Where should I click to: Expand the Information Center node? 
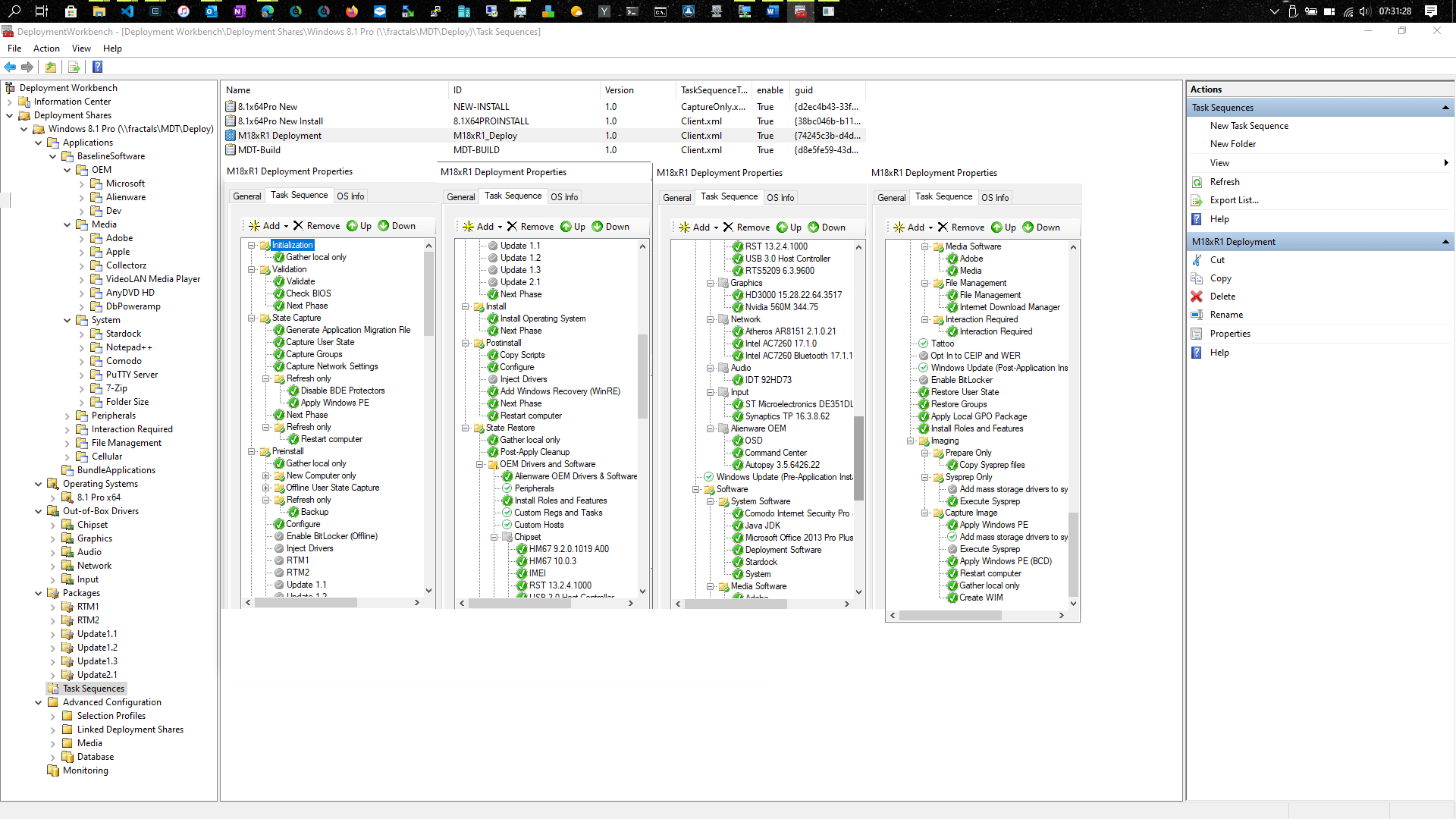pos(10,102)
